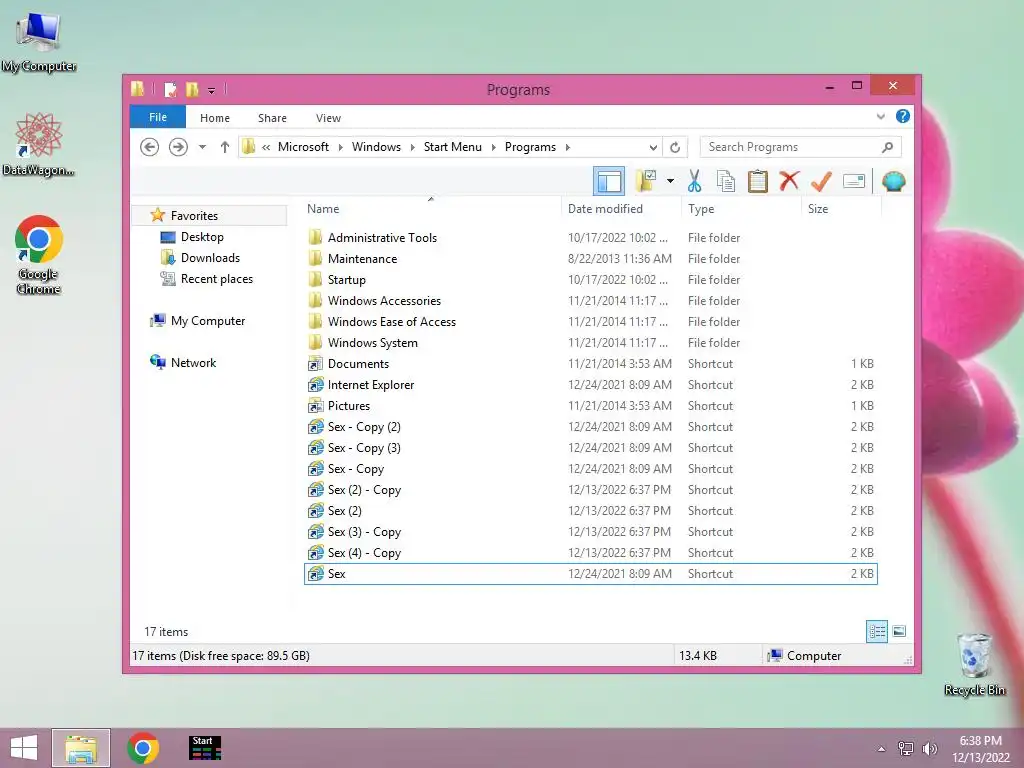Click File Explorer taskbar icon

(x=81, y=748)
